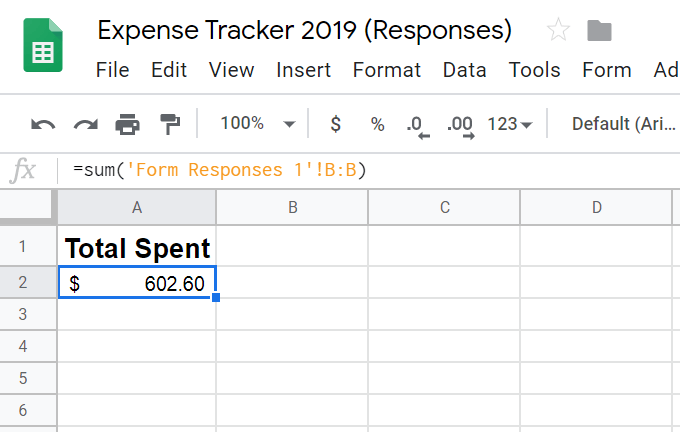Image resolution: width=680 pixels, height=432 pixels.
Task: Click the formula bar input
Action: point(400,170)
